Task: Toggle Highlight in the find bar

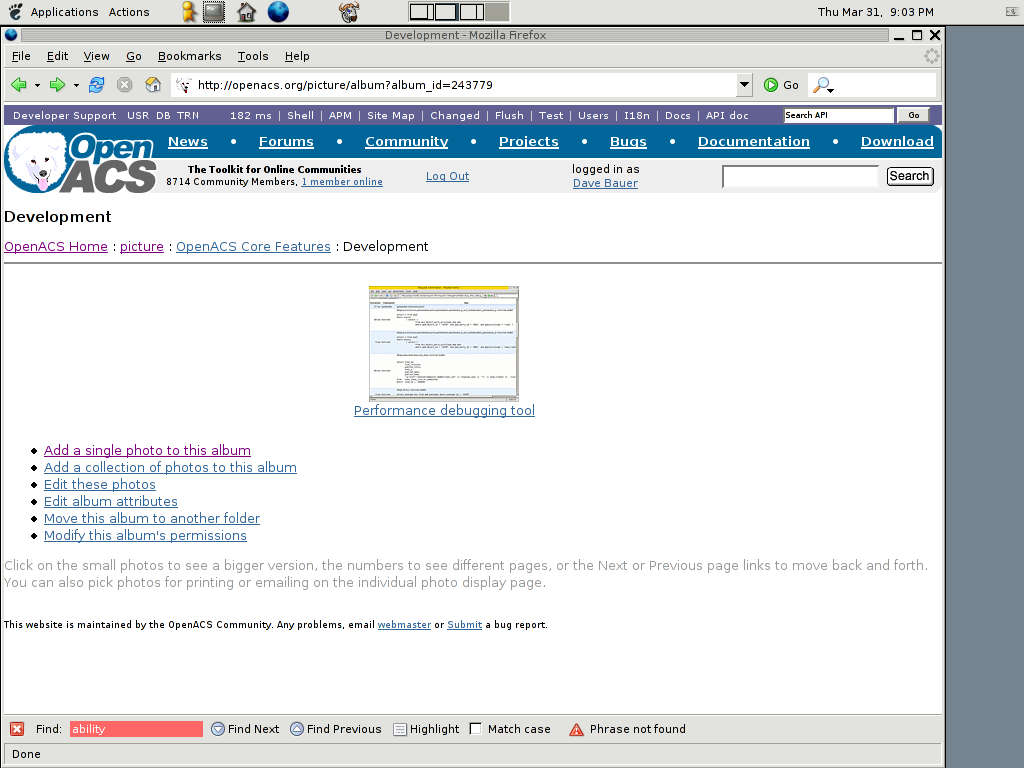Action: pos(425,729)
